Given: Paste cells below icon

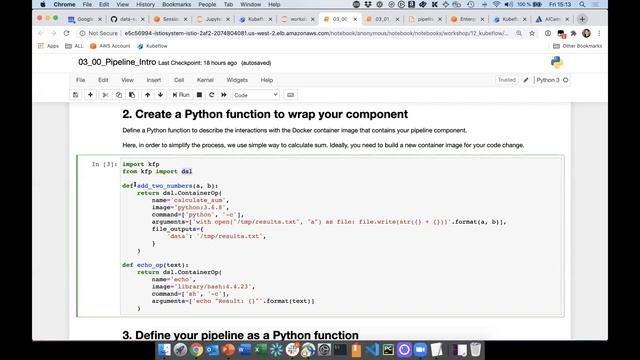Looking at the screenshot, I should [132, 95].
